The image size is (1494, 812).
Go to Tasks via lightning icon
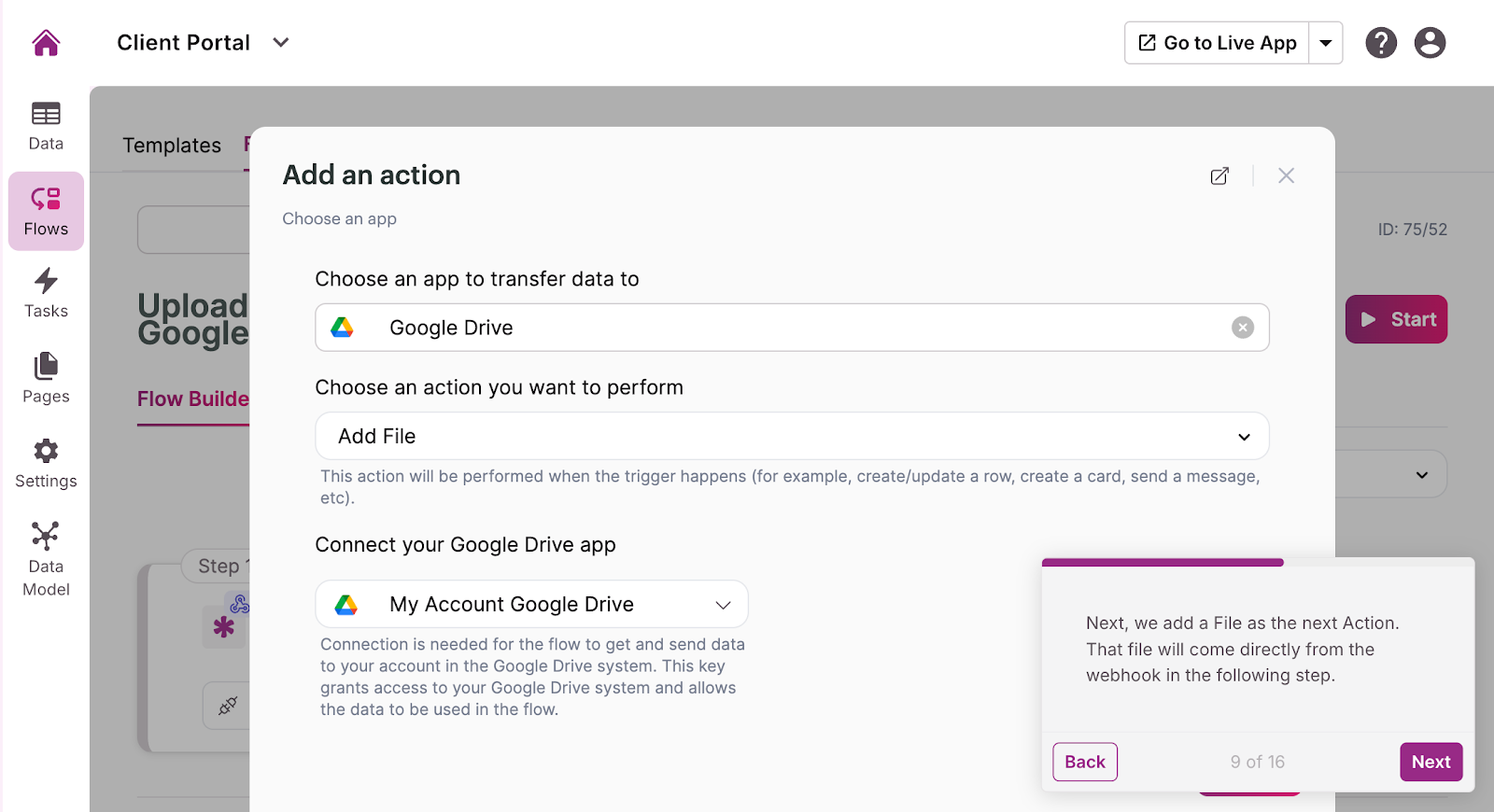pyautogui.click(x=46, y=293)
